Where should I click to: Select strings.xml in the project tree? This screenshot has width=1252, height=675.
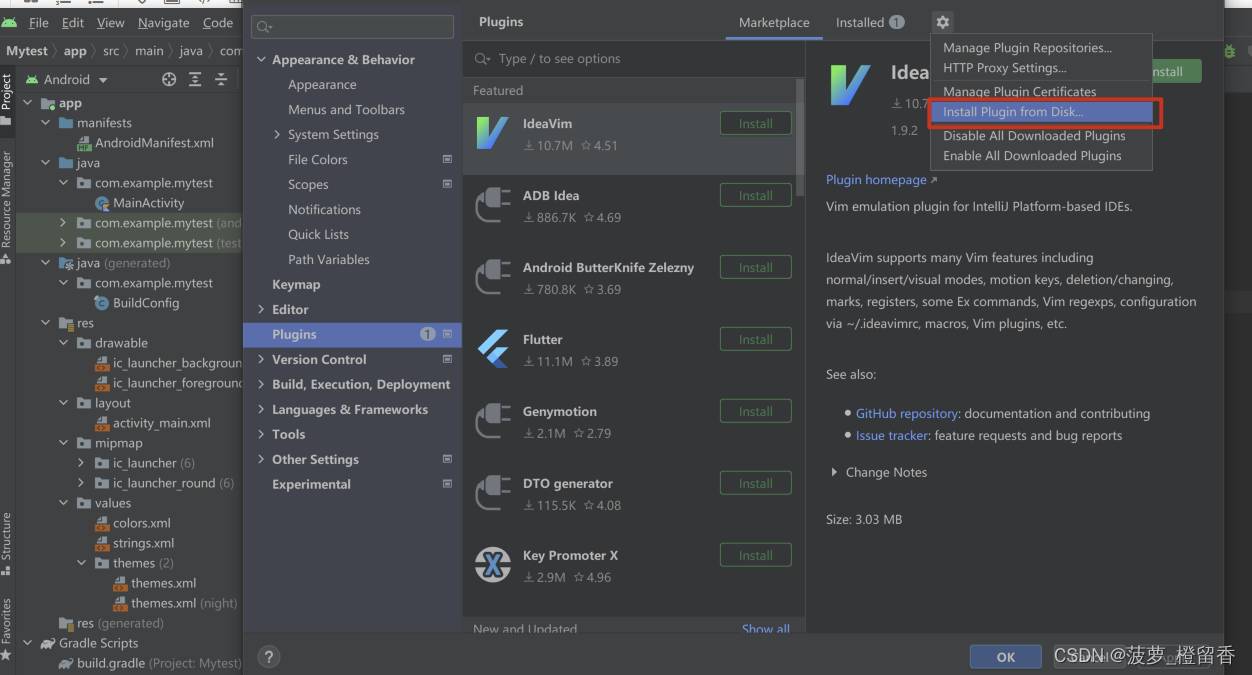(x=143, y=543)
